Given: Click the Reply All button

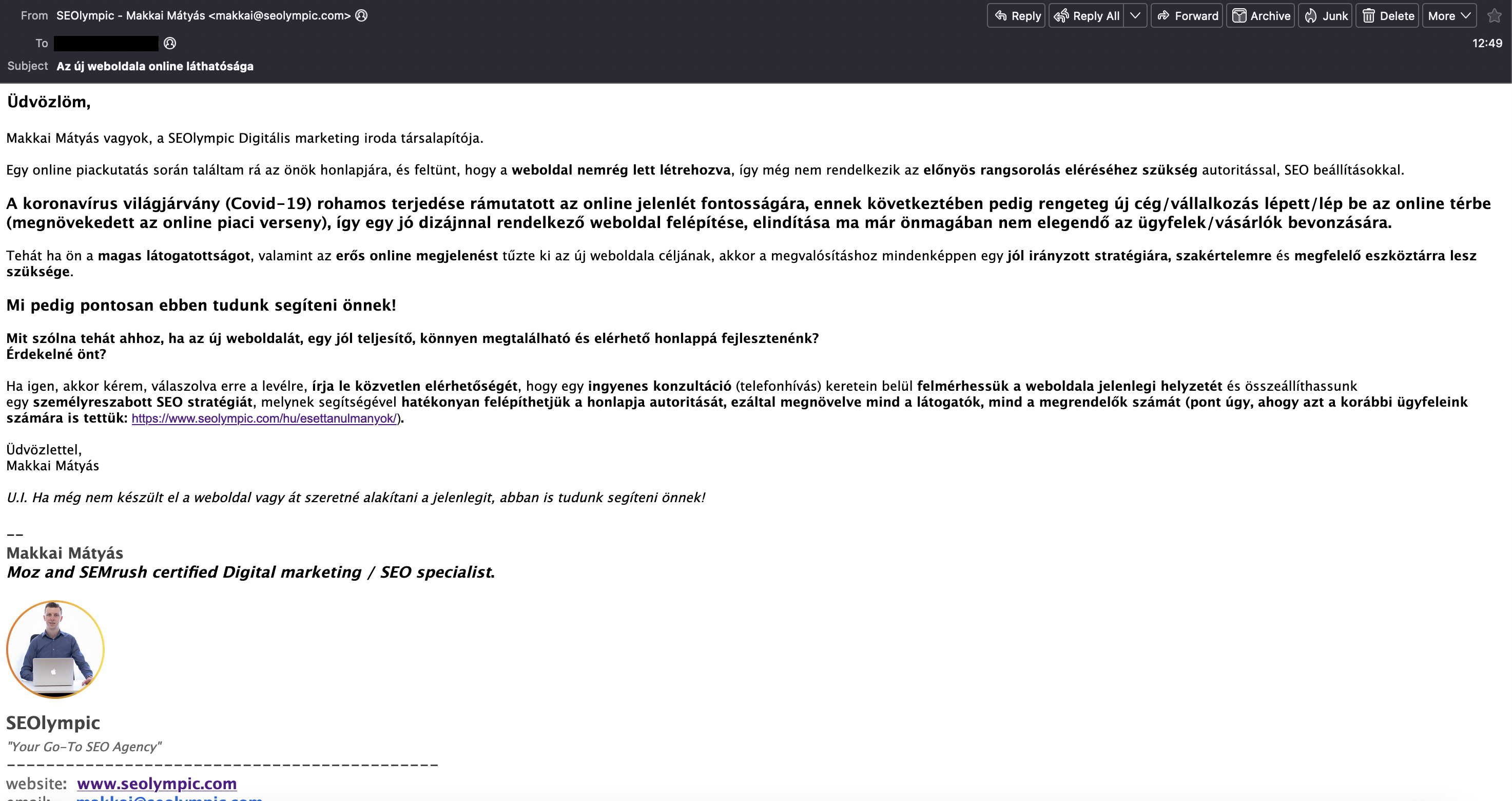Looking at the screenshot, I should point(1087,16).
